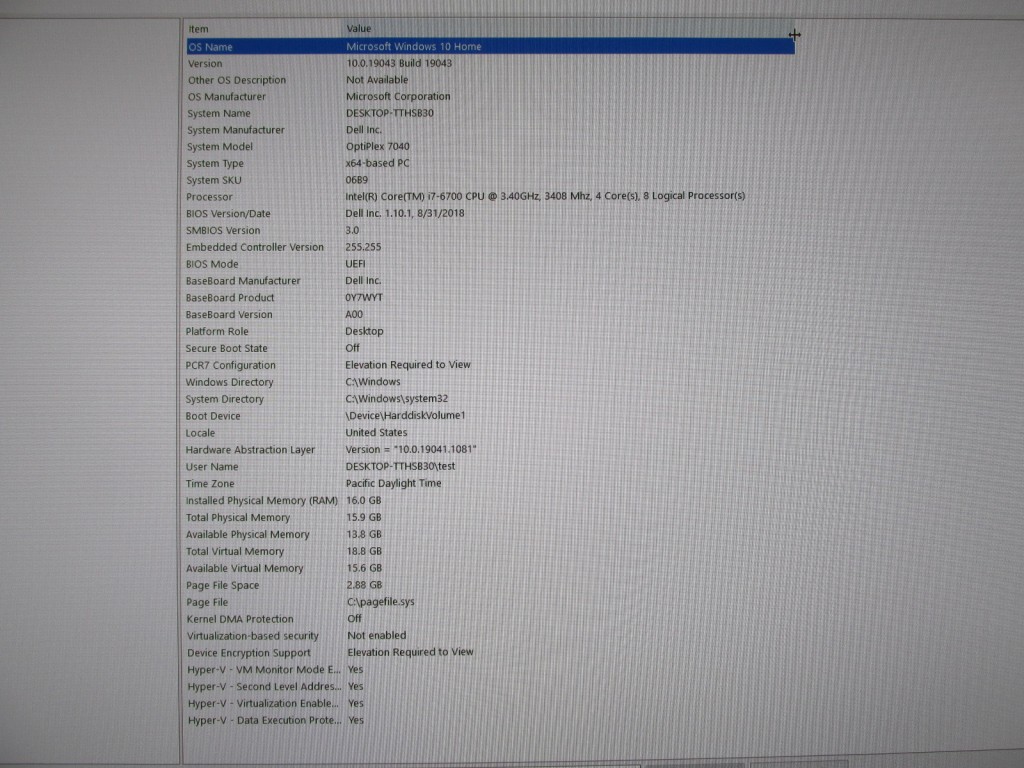1024x768 pixels.
Task: Select the Available Virtual Memory row
Action: [x=490, y=569]
